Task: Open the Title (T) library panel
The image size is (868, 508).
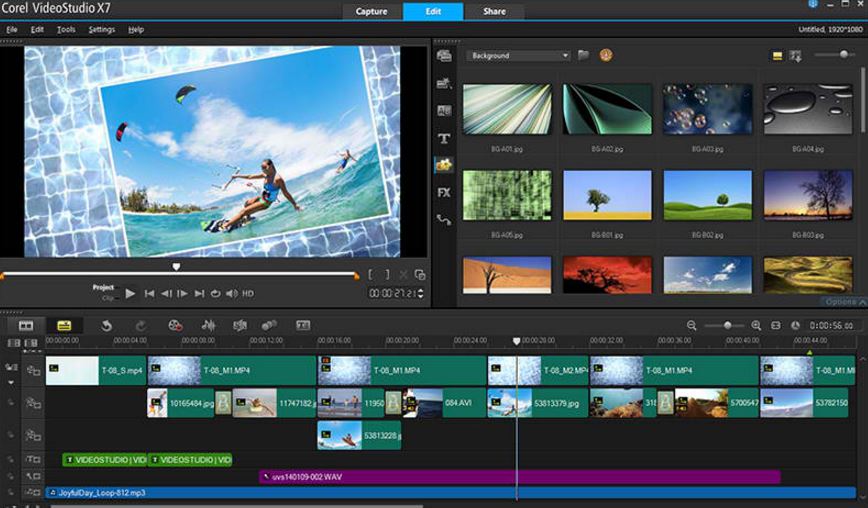Action: (x=444, y=138)
